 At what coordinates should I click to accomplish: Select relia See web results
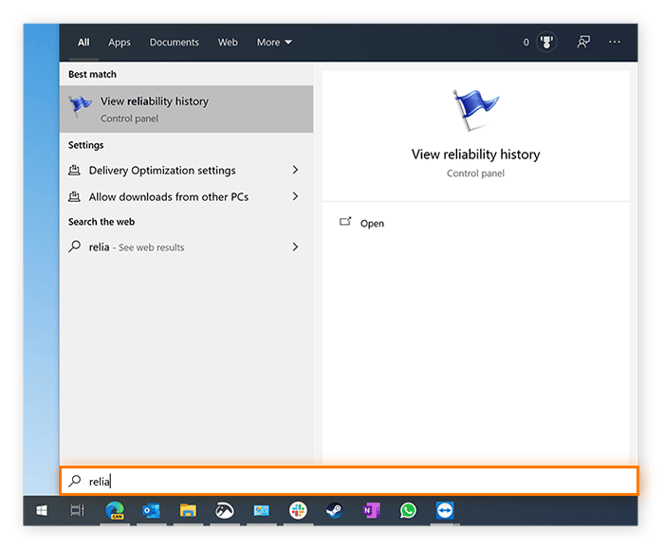coord(187,247)
